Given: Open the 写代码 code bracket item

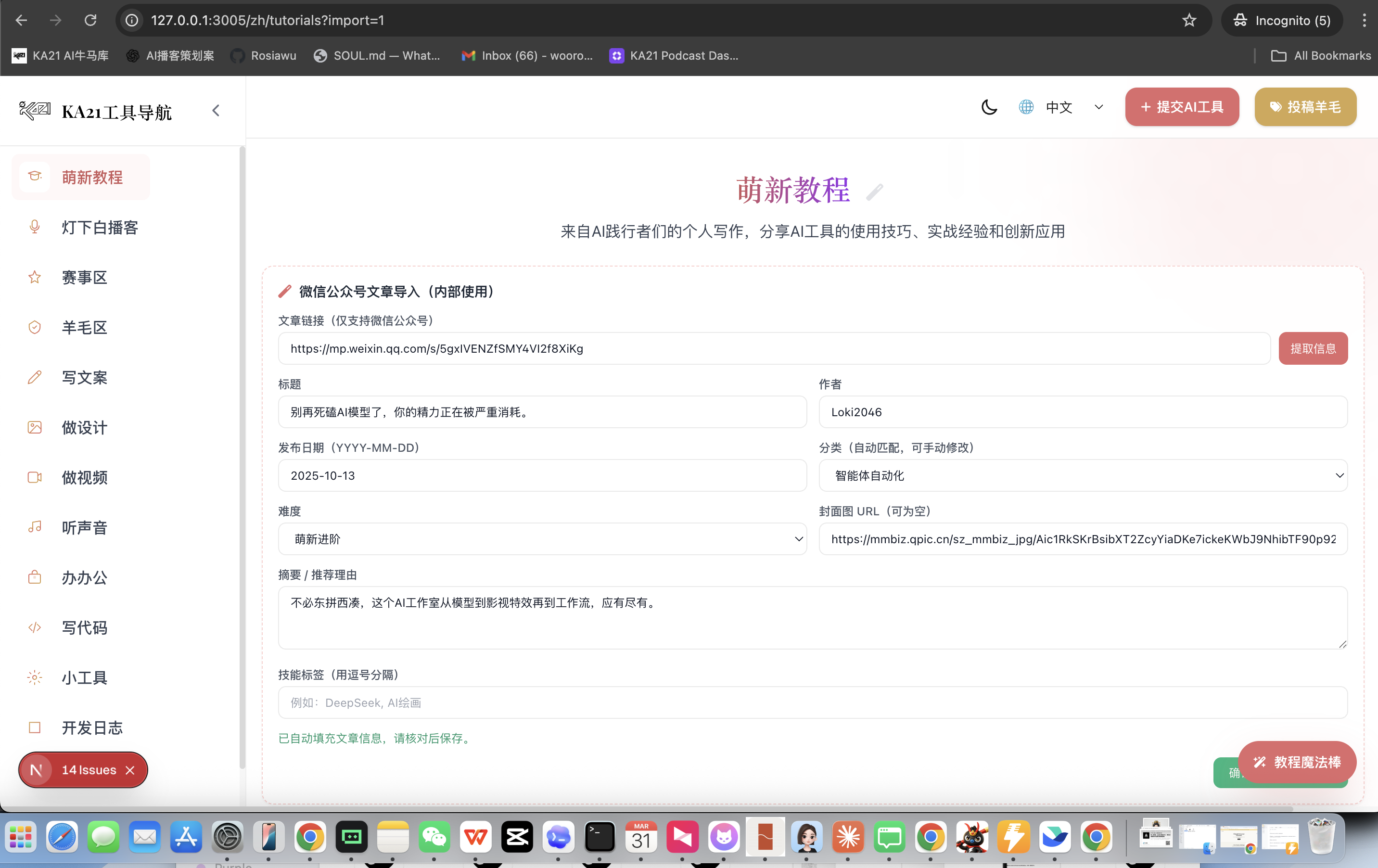Looking at the screenshot, I should tap(84, 628).
